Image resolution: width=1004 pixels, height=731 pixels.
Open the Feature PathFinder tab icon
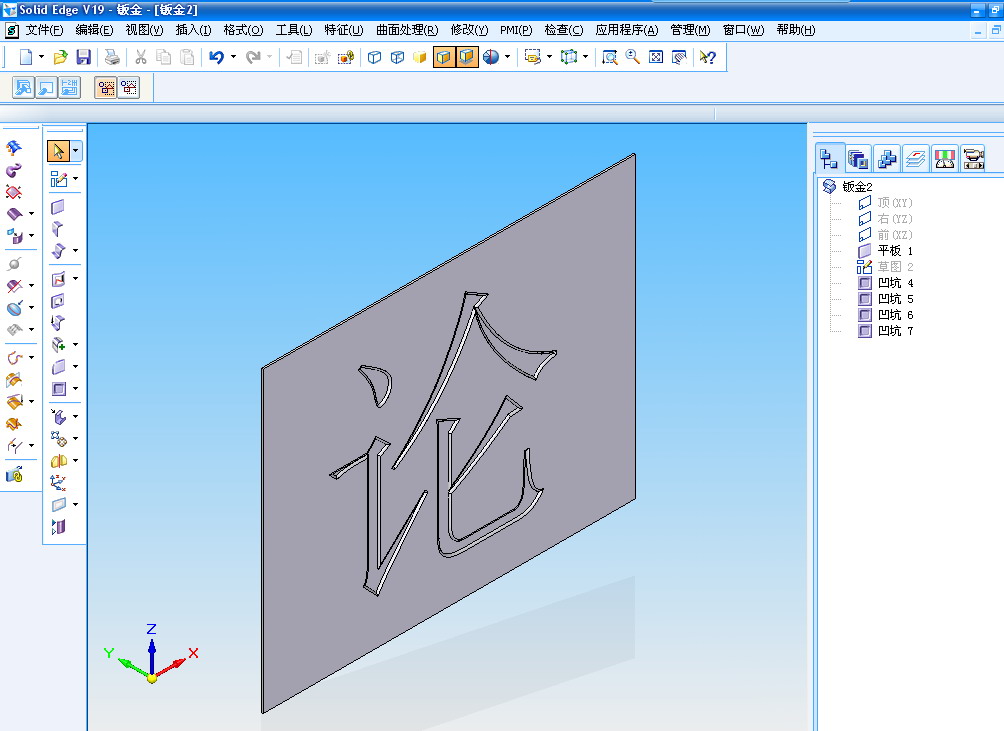(829, 158)
